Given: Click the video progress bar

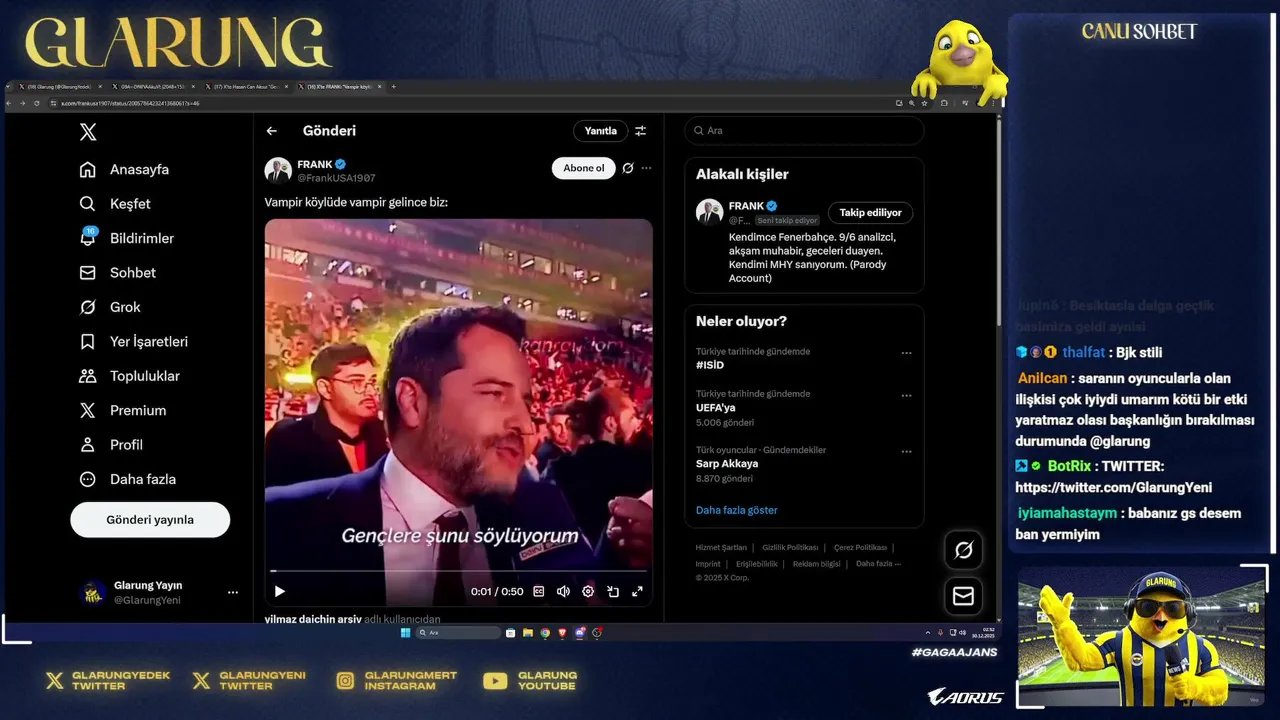Looking at the screenshot, I should [458, 571].
